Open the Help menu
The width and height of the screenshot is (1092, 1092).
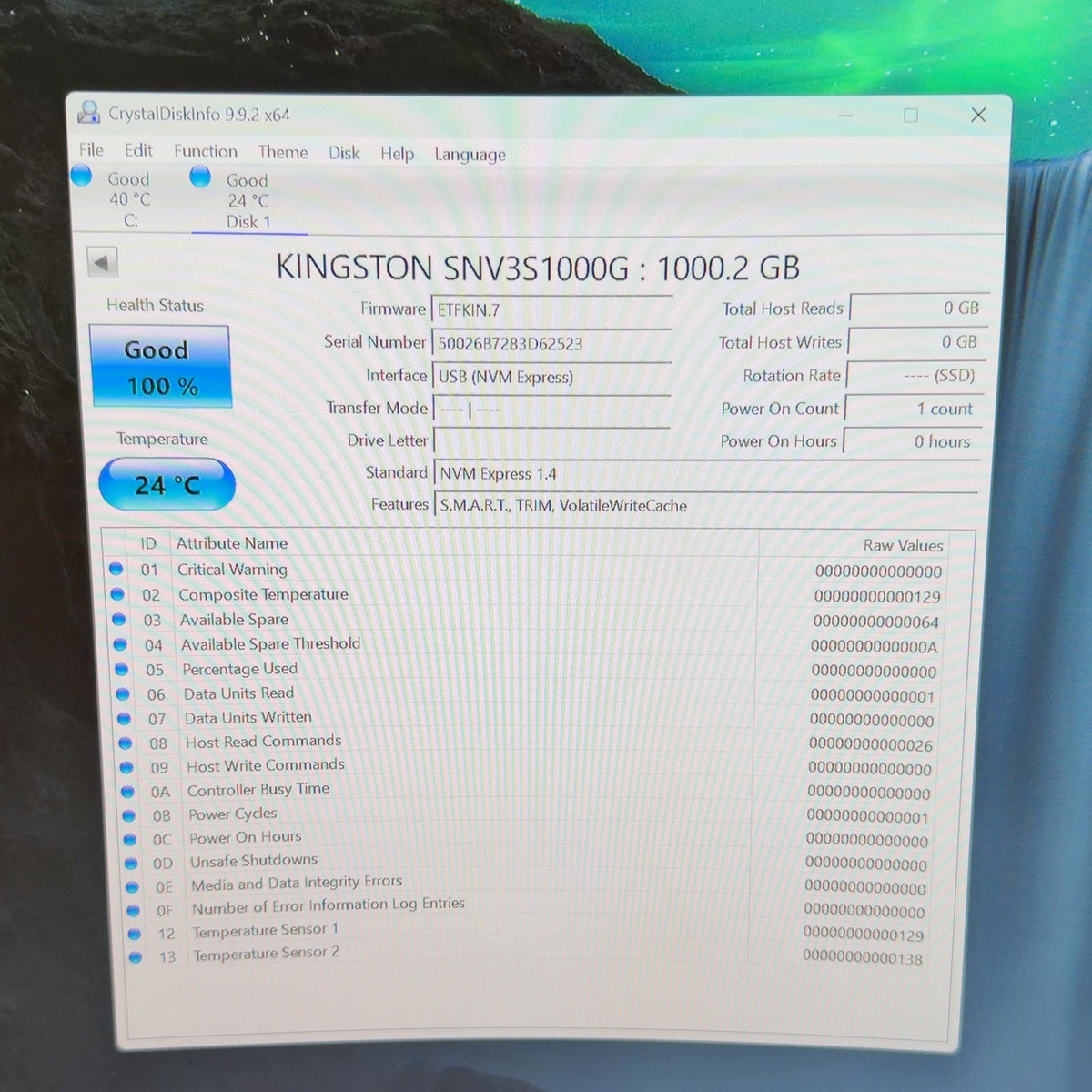(397, 154)
